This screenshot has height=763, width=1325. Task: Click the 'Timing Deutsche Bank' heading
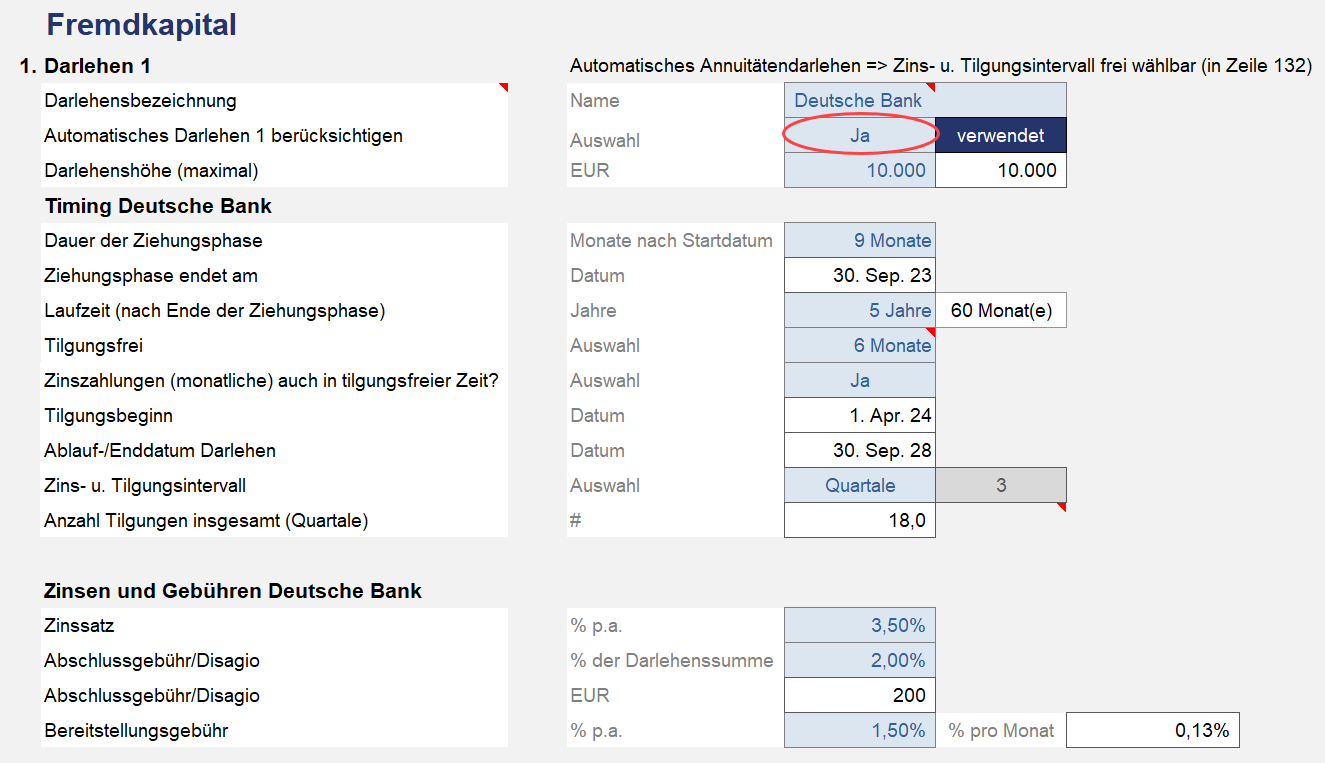158,206
